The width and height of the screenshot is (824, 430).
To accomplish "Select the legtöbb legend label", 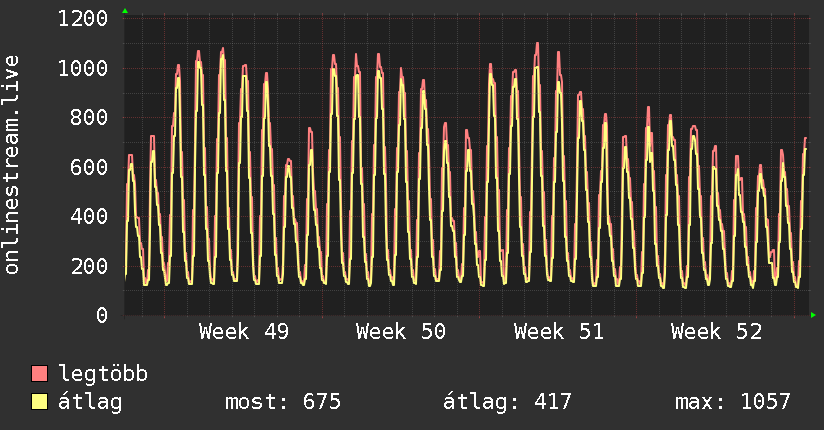I will coord(103,374).
